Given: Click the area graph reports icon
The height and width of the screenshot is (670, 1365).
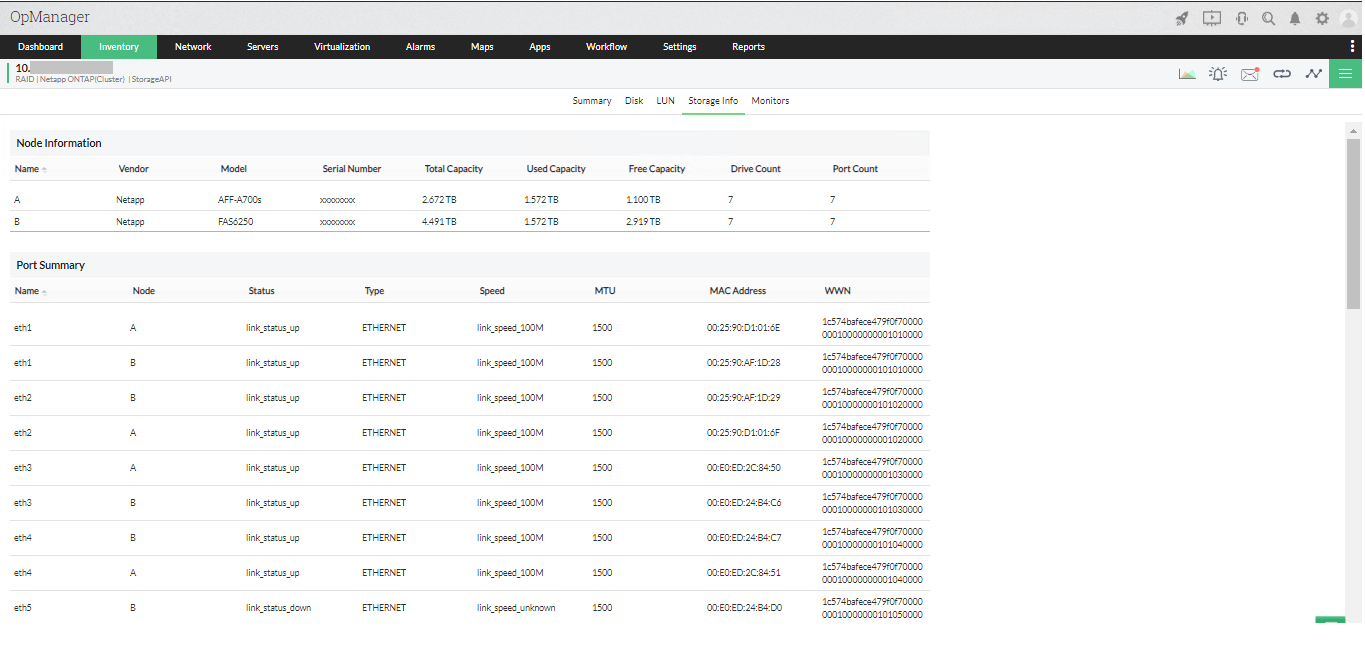Looking at the screenshot, I should (x=1187, y=74).
